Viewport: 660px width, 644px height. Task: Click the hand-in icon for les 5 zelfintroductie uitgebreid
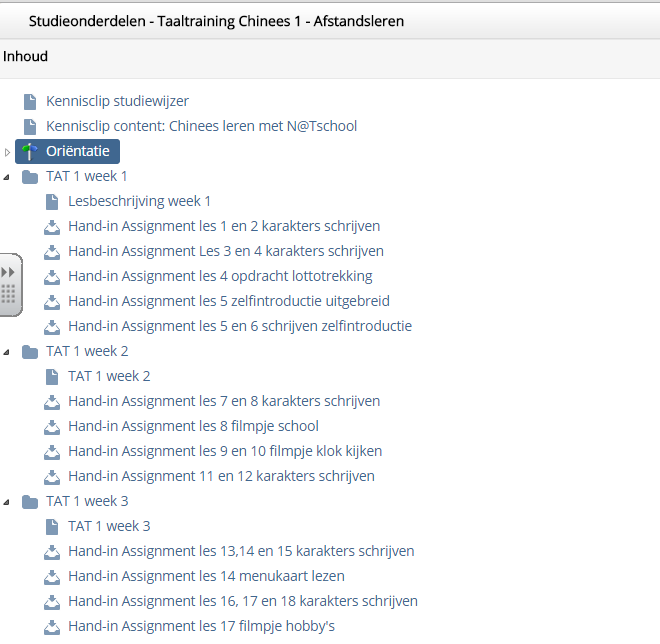tap(52, 302)
